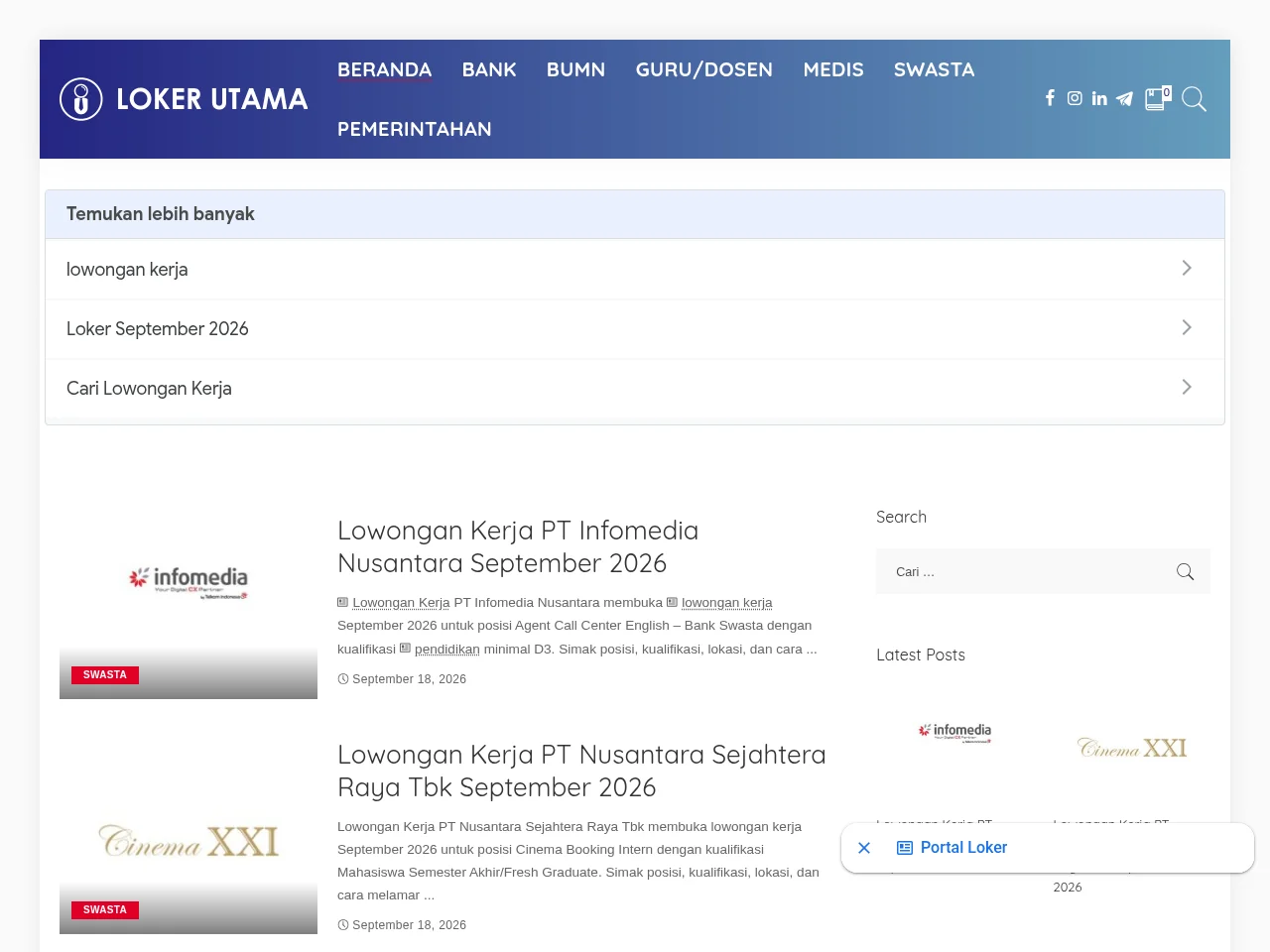Open the GURU/DOSEN menu category

[704, 69]
